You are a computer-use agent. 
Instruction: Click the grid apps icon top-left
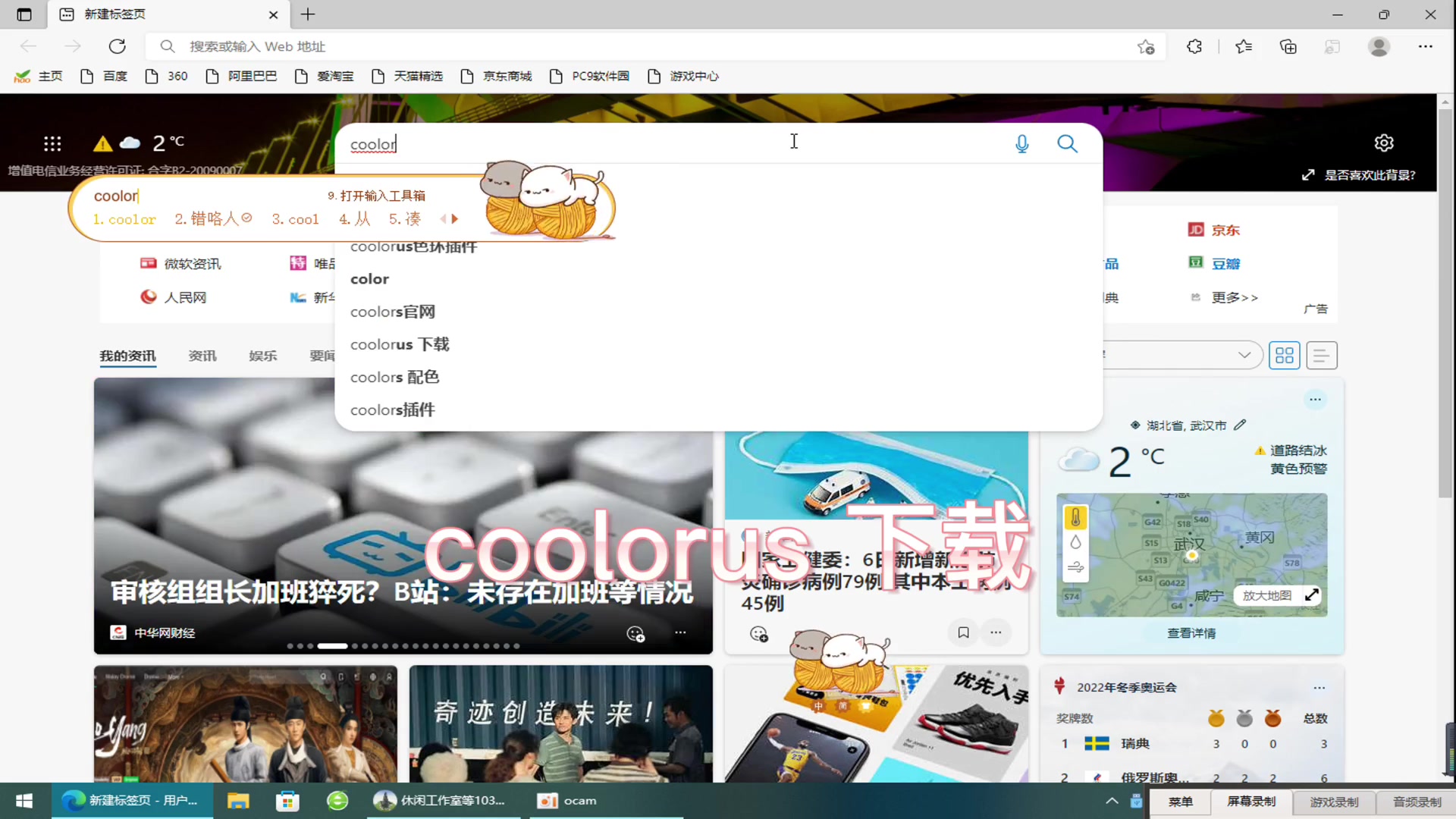click(52, 142)
